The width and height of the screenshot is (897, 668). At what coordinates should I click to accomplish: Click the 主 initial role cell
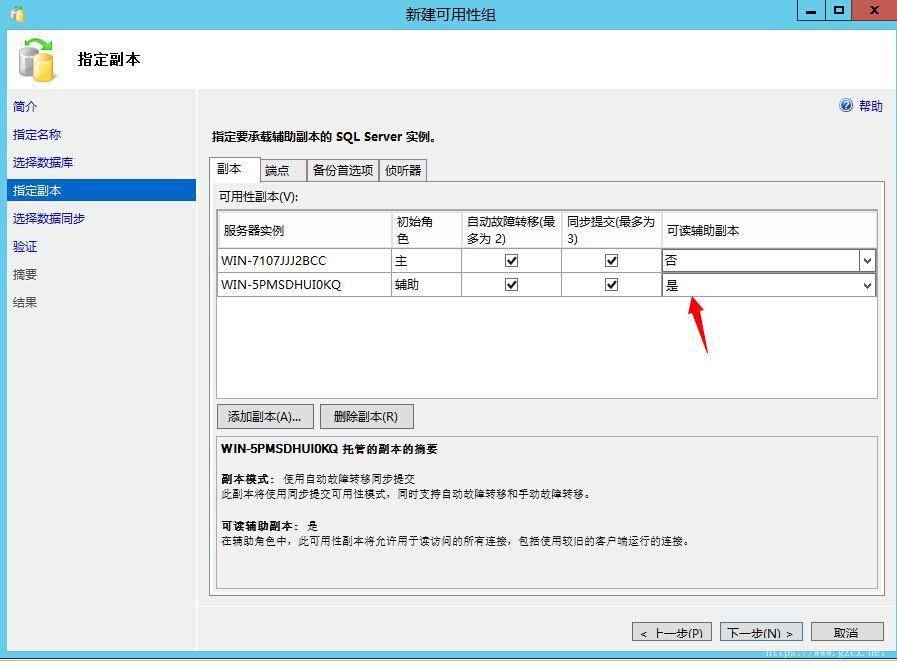[x=426, y=261]
